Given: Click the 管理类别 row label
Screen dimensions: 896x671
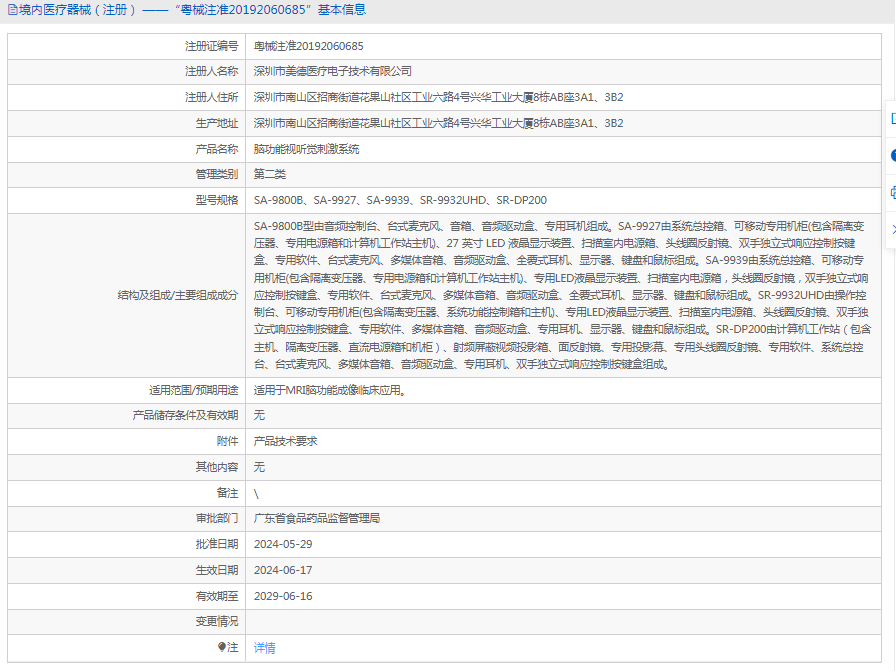Looking at the screenshot, I should pos(217,174).
